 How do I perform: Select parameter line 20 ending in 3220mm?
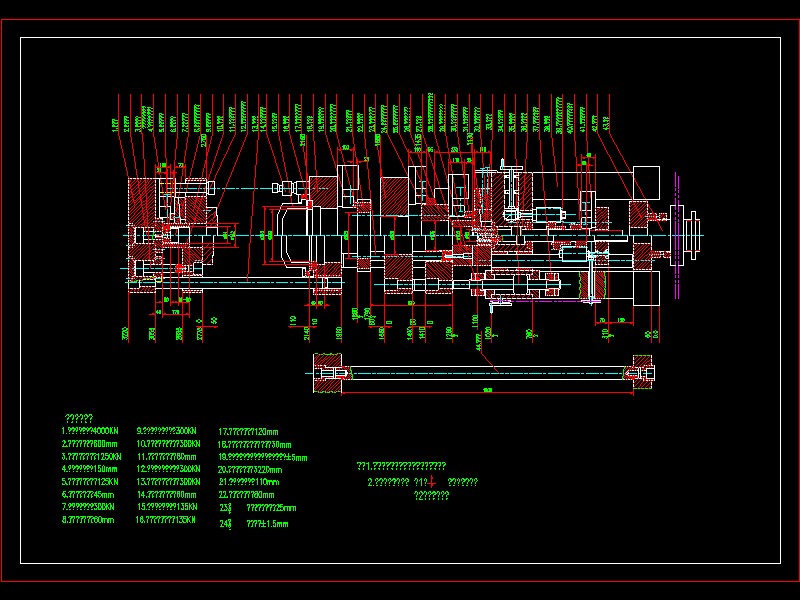pyautogui.click(x=250, y=470)
